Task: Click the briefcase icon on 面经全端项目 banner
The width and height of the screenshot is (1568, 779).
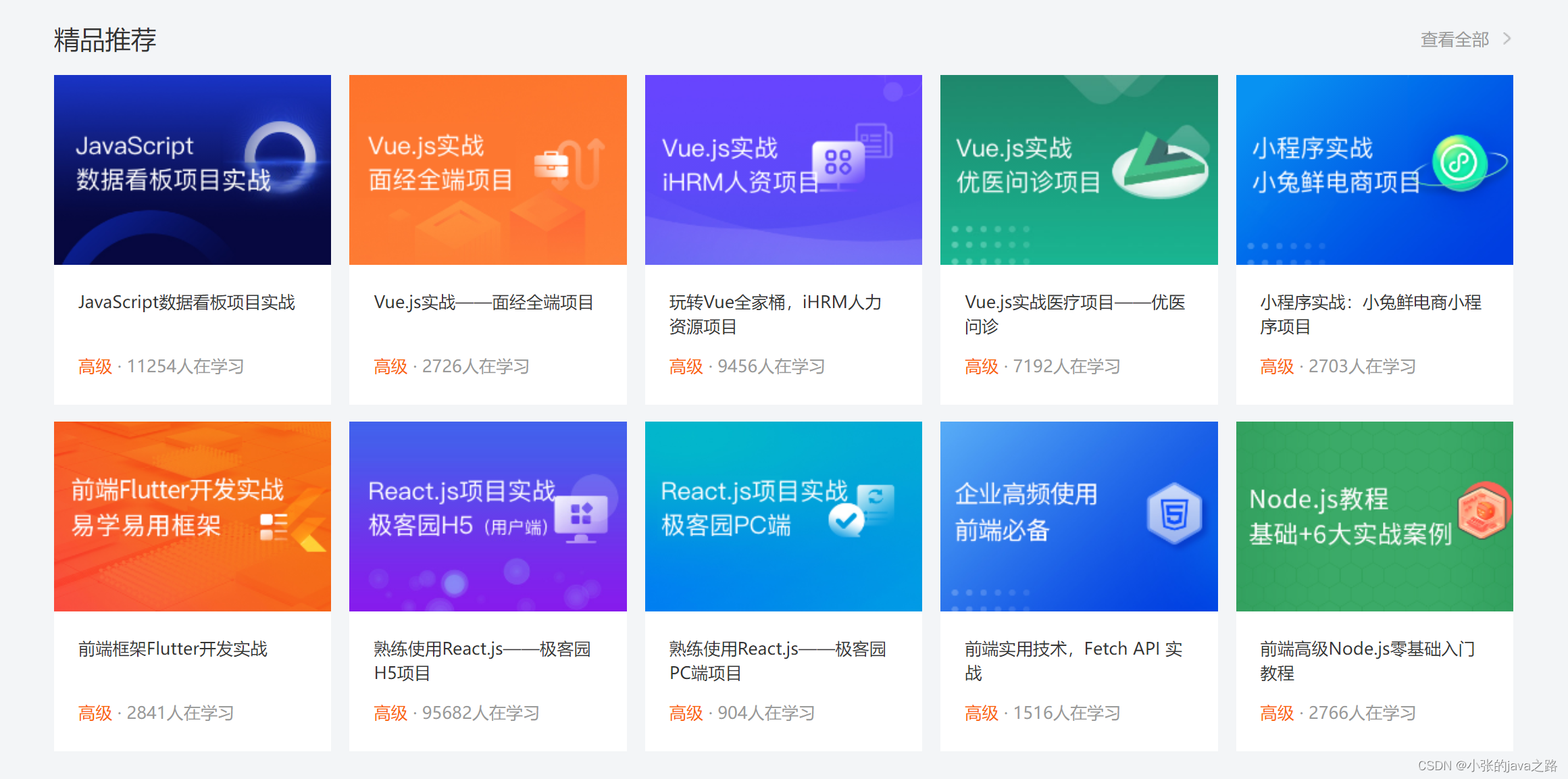Action: tap(551, 164)
